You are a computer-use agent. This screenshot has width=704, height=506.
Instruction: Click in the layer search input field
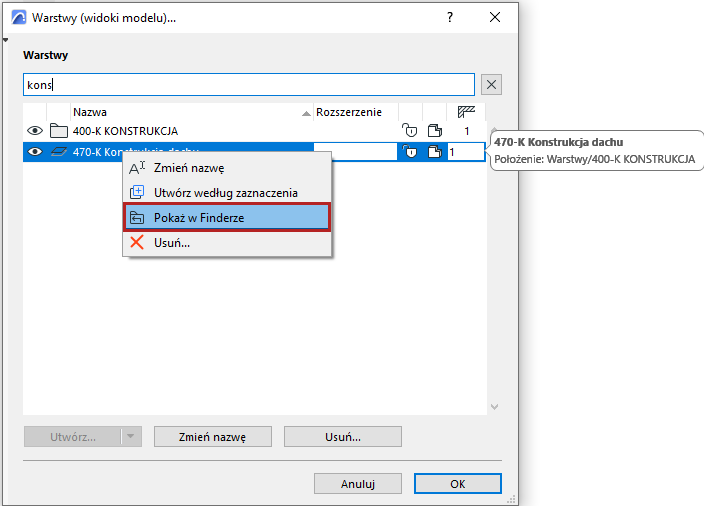[248, 85]
